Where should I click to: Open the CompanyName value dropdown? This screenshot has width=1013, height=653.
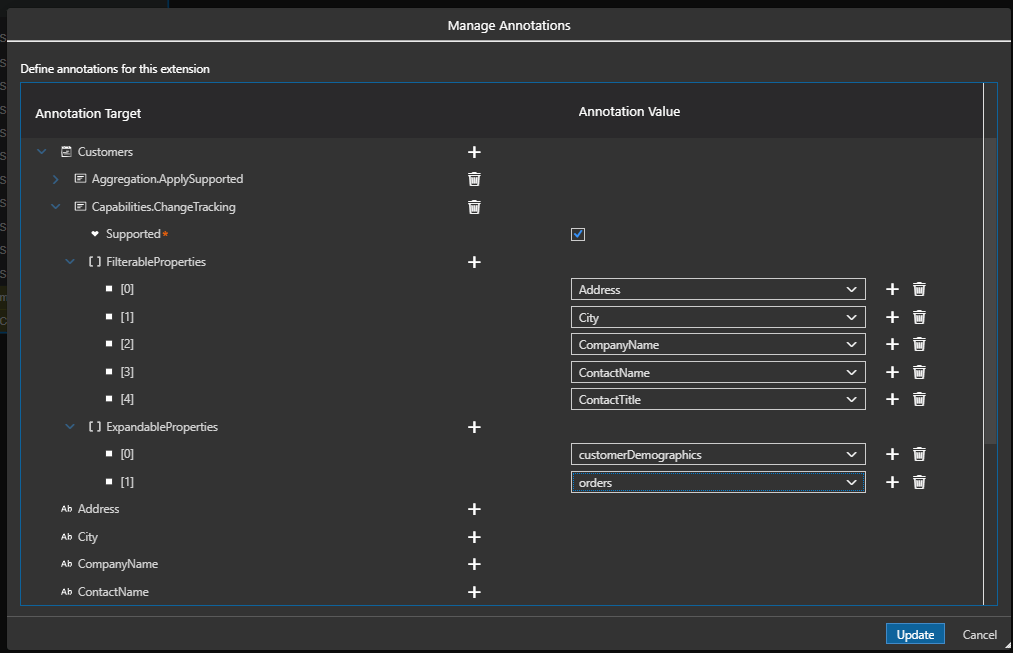(718, 344)
